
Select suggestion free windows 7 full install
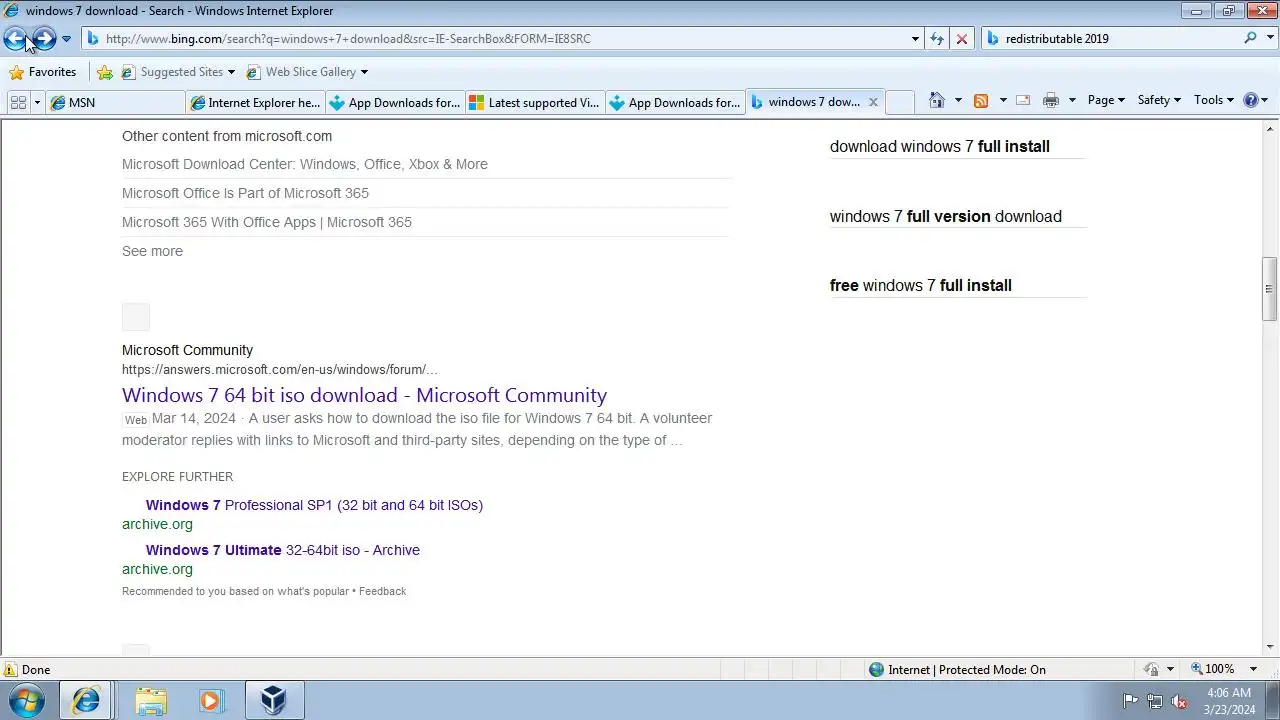(x=921, y=285)
